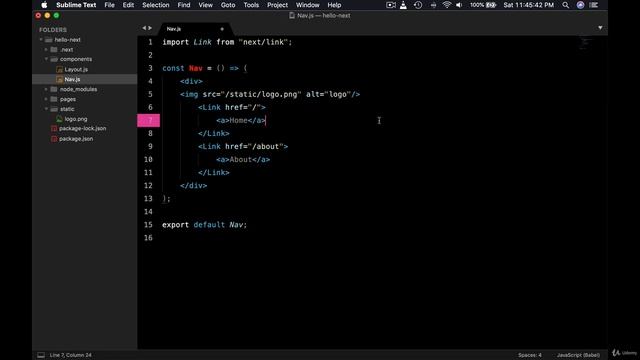
Task: Expand the node_modules folder
Action: click(x=46, y=89)
